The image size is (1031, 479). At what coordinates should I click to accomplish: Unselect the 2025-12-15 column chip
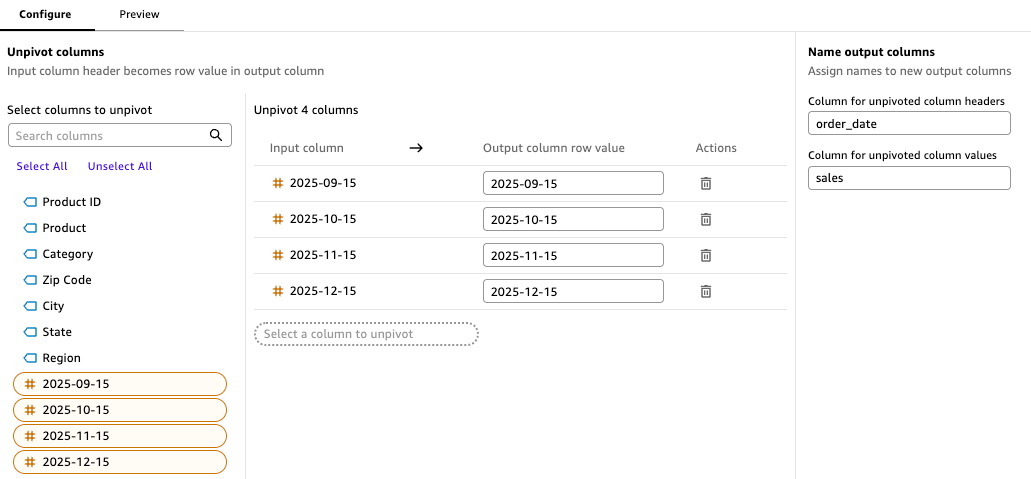pos(120,462)
